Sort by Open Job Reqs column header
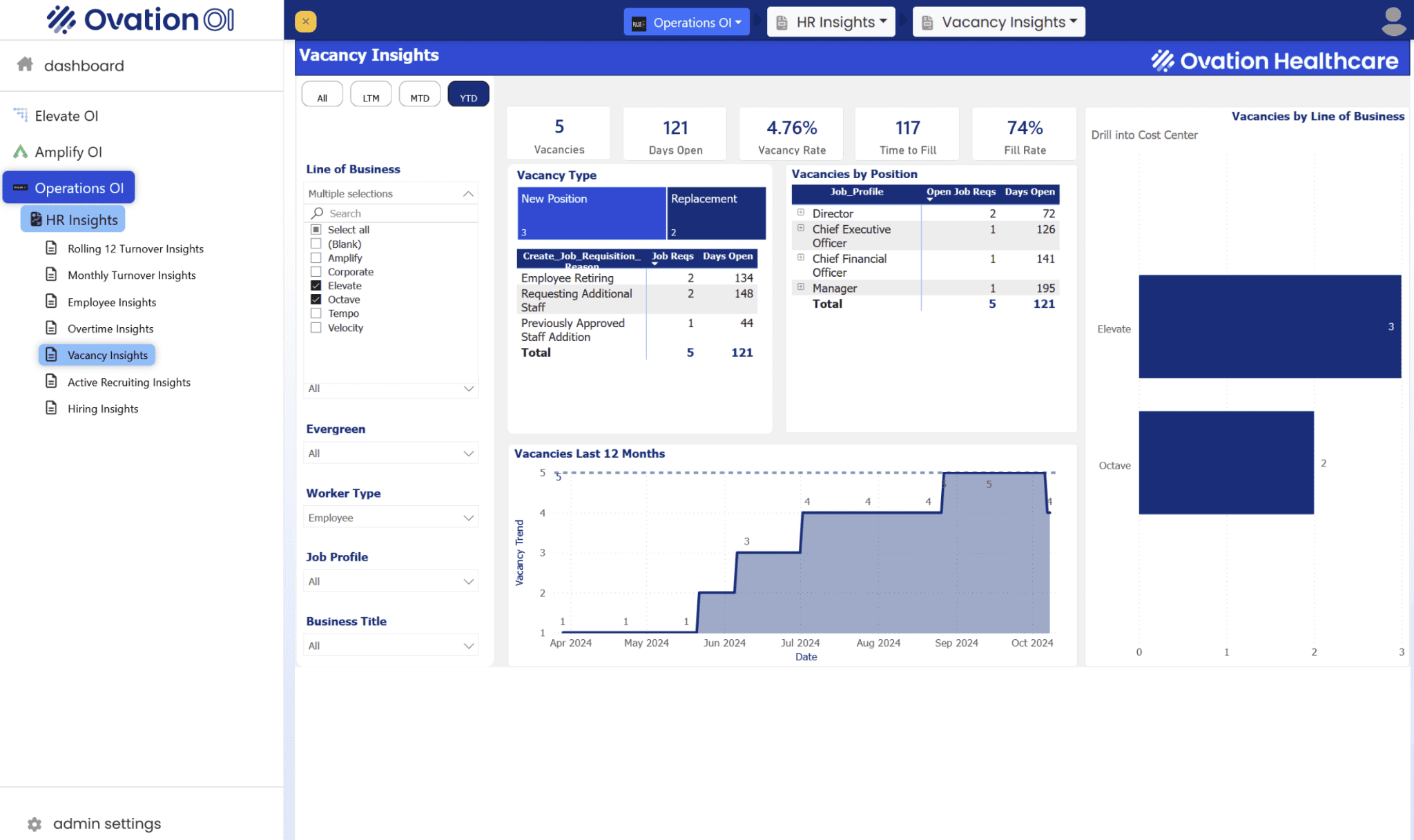The width and height of the screenshot is (1414, 840). point(960,192)
